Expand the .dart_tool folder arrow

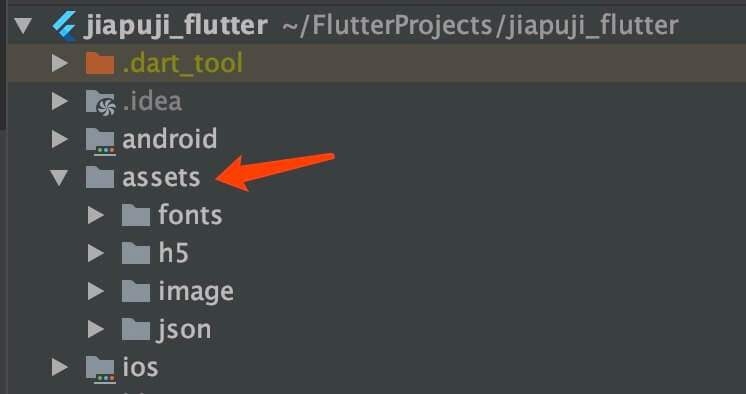tap(59, 63)
